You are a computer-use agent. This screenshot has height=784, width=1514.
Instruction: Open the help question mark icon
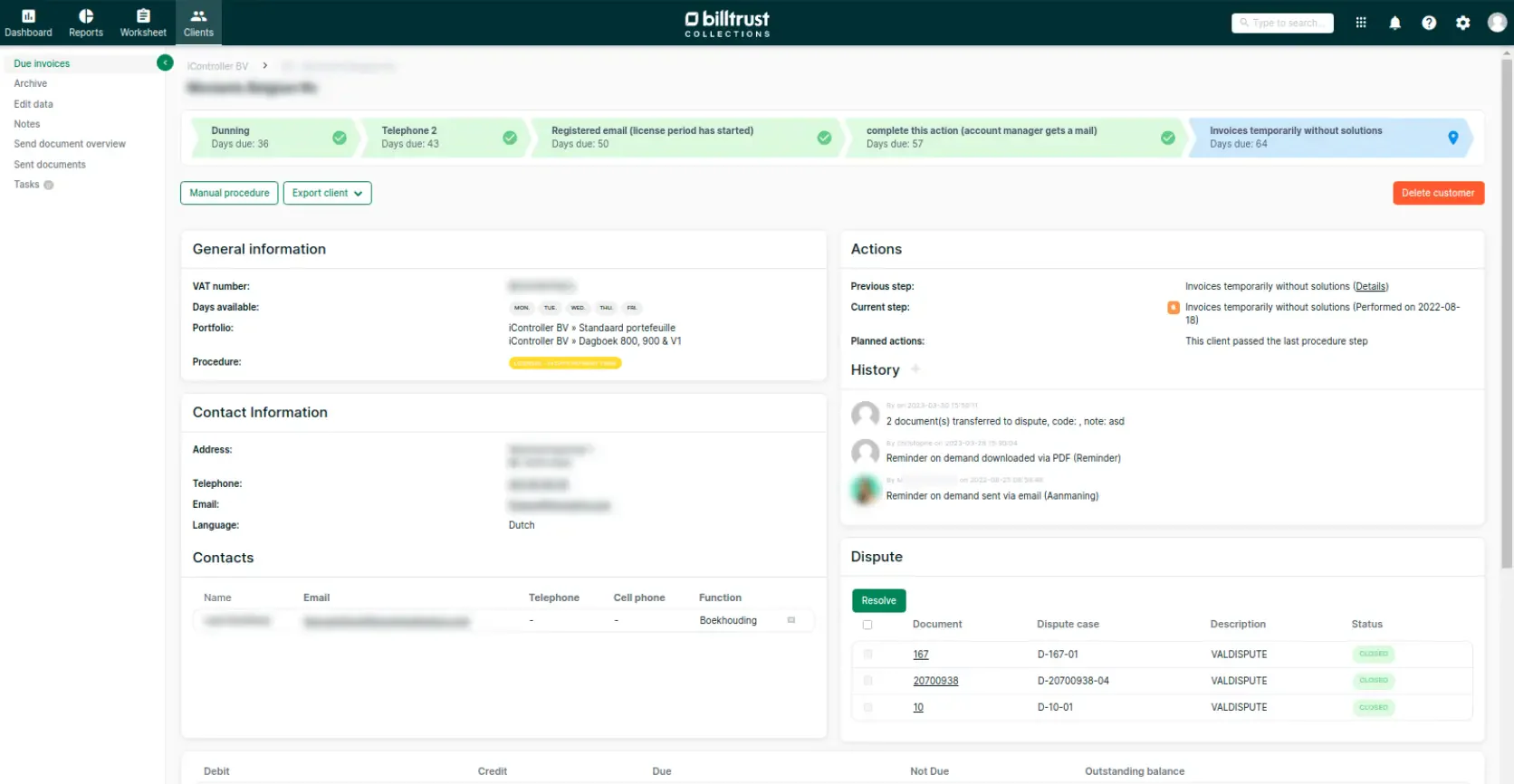coord(1429,23)
